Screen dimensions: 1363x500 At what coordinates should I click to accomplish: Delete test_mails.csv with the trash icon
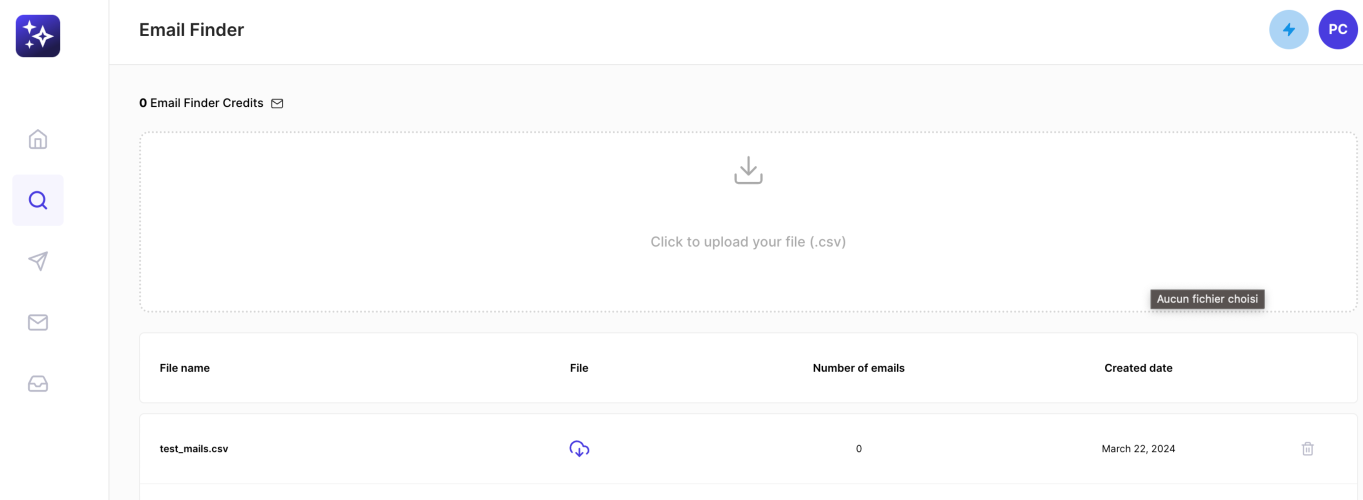pyautogui.click(x=1307, y=449)
